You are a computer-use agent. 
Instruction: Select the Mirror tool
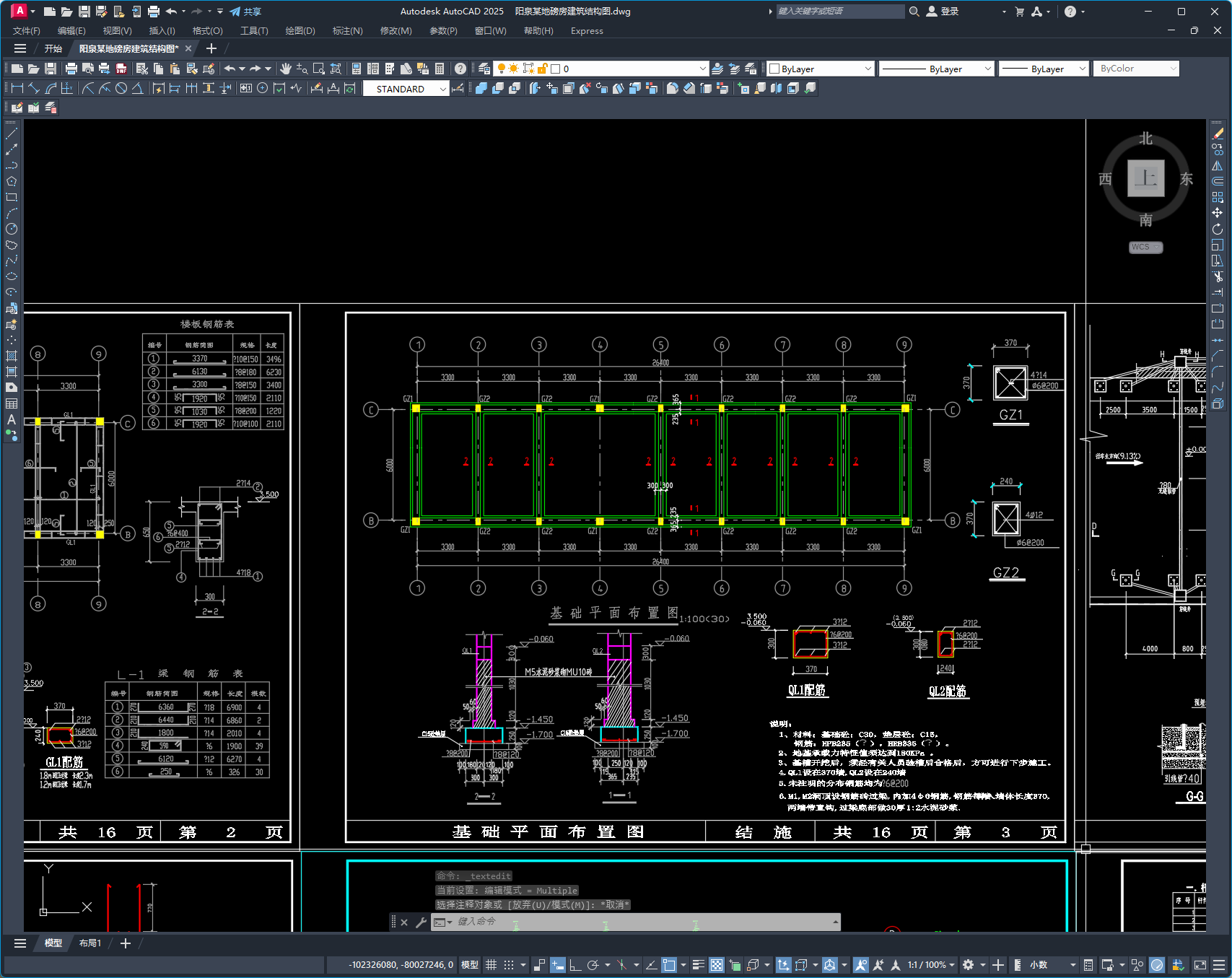point(1218,165)
